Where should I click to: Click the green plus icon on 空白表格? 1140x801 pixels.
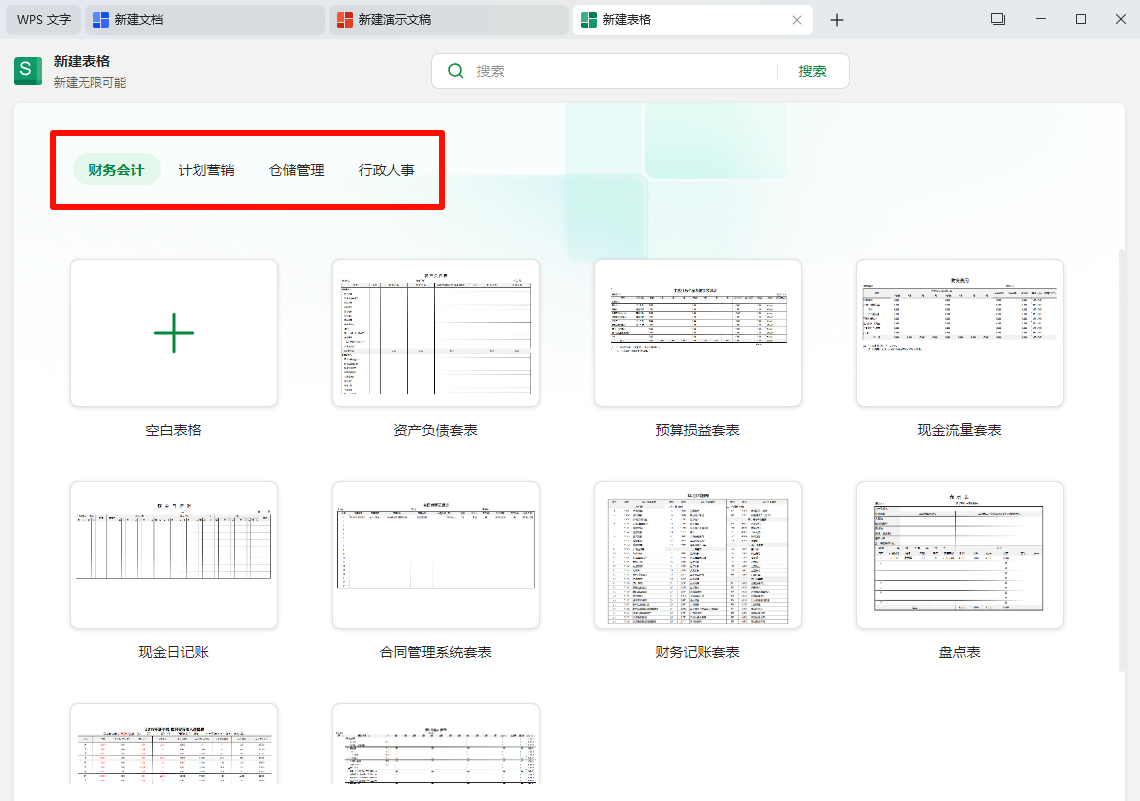point(173,332)
